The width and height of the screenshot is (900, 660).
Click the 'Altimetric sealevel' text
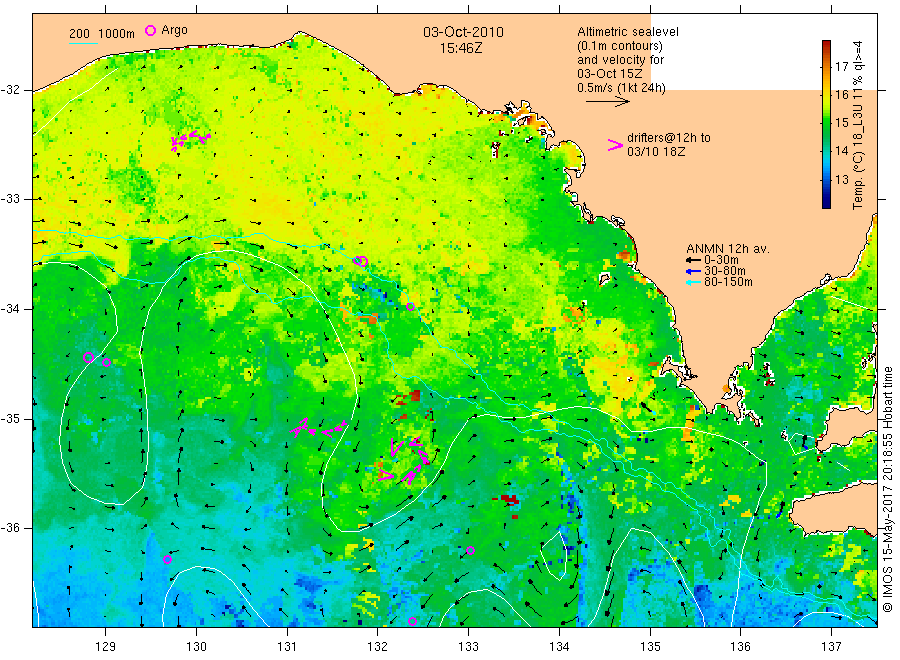point(628,32)
